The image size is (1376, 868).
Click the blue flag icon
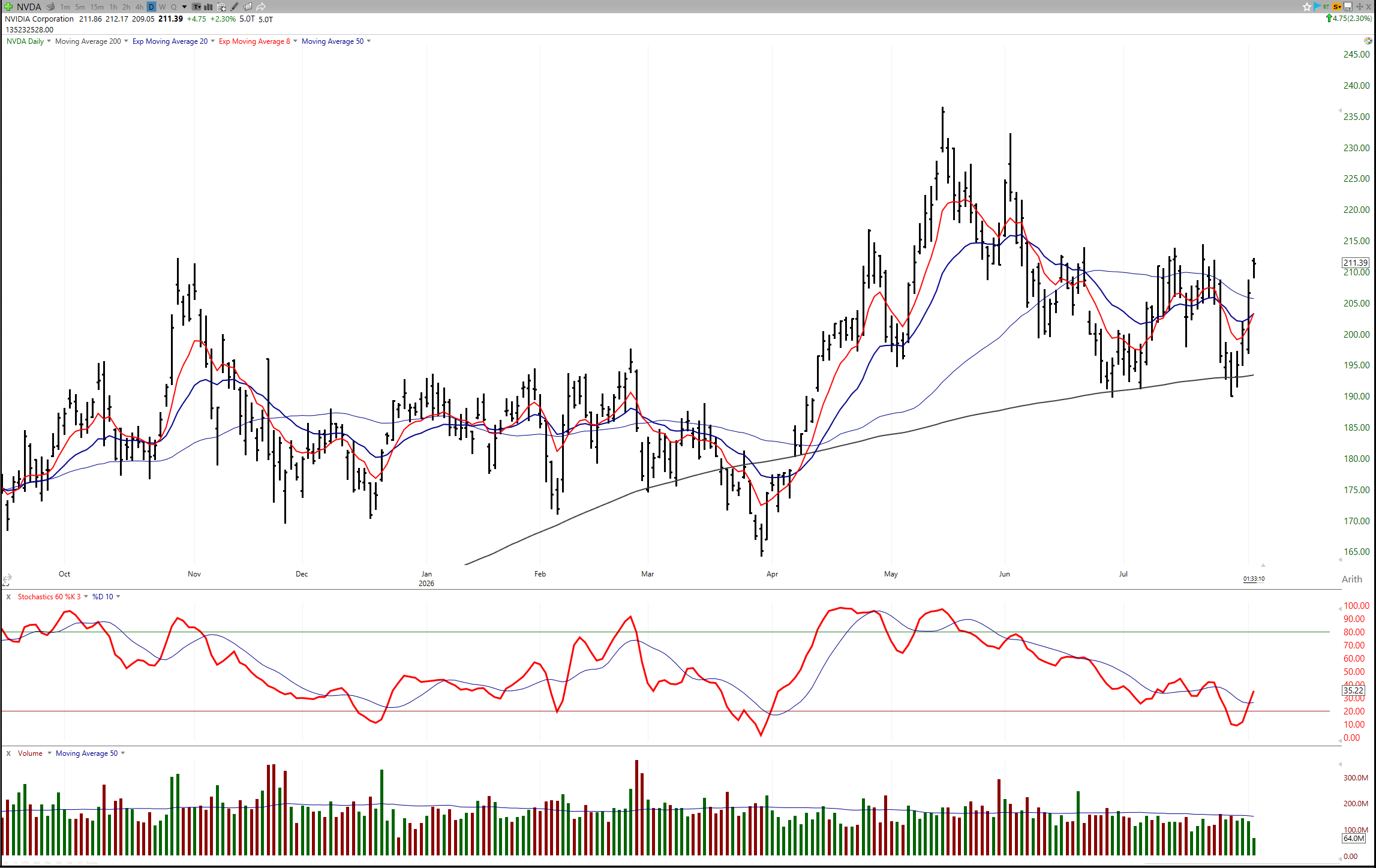[x=1317, y=7]
